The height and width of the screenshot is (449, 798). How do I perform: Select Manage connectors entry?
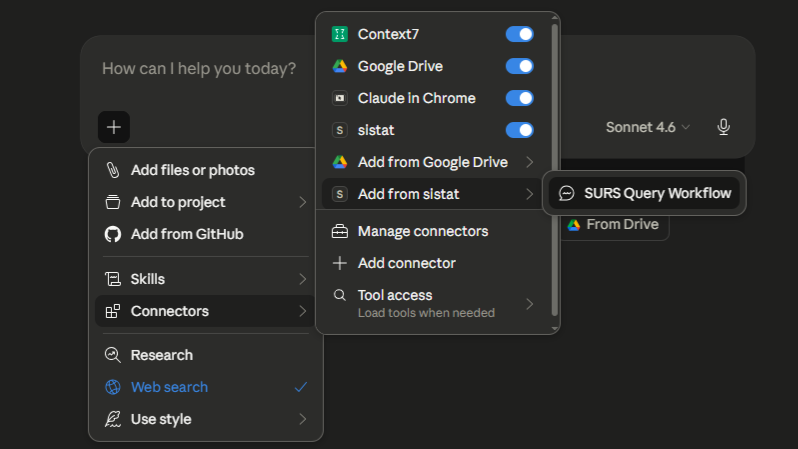click(432, 232)
